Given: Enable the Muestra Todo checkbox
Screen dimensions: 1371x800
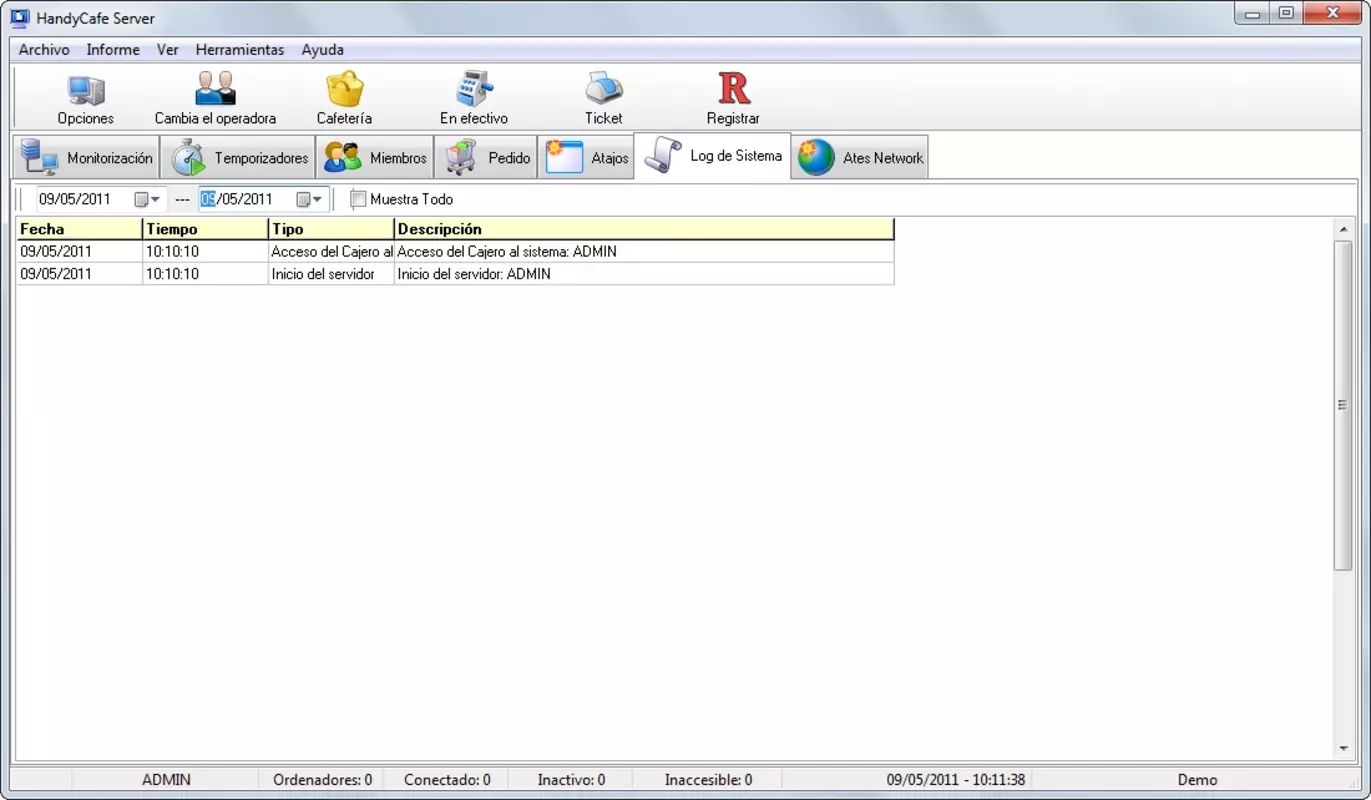Looking at the screenshot, I should coord(358,199).
